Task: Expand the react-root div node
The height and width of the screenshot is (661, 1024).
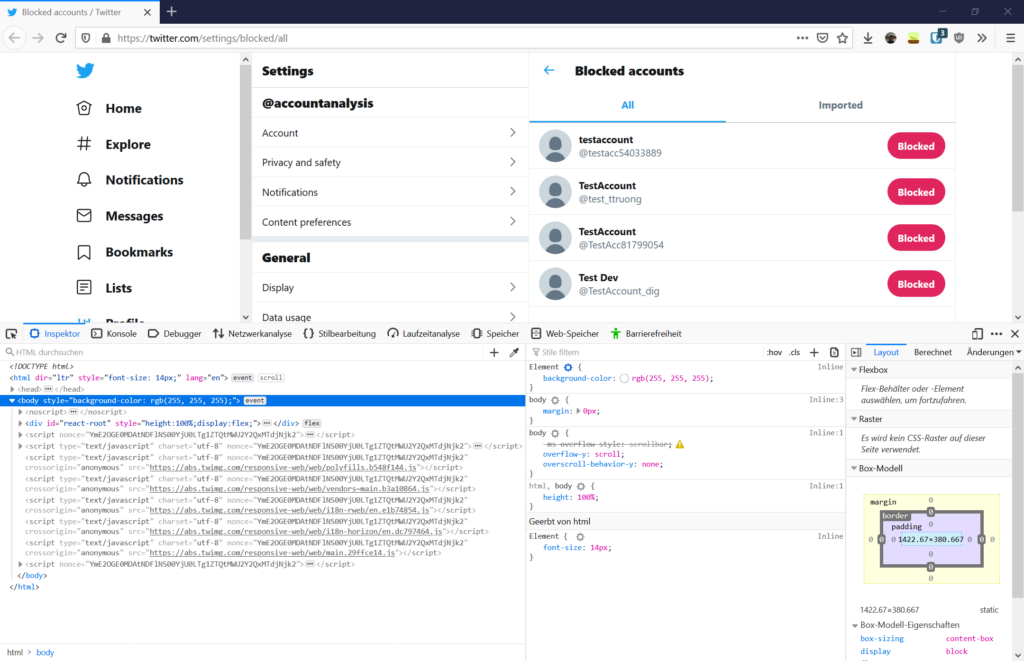Action: 20,423
